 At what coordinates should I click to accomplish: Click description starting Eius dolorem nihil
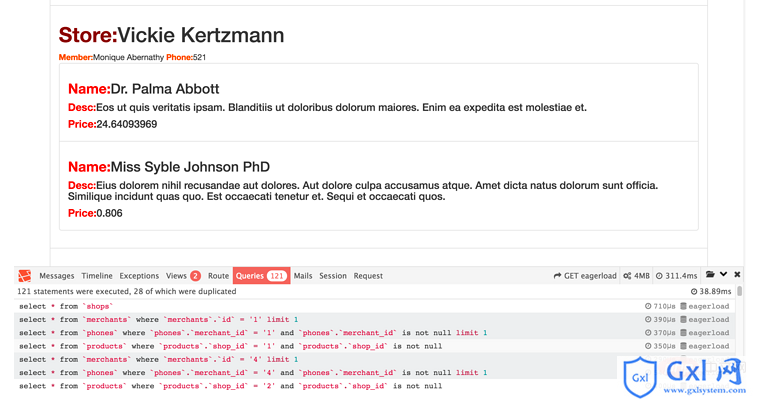point(363,191)
